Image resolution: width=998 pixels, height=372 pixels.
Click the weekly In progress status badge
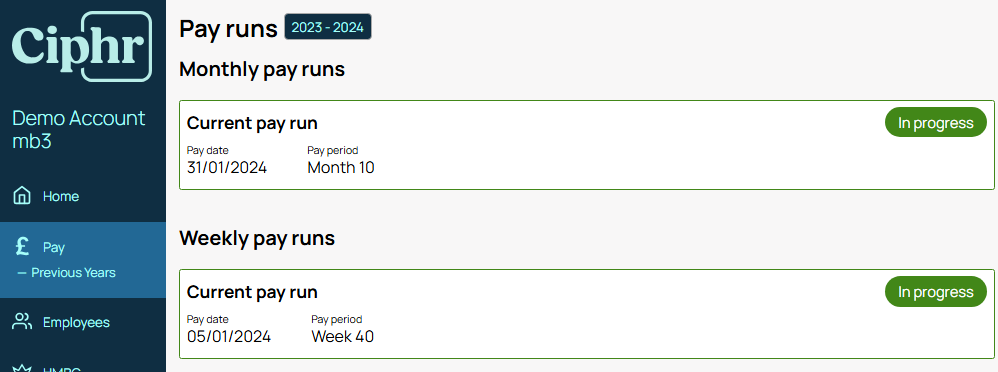(x=936, y=292)
